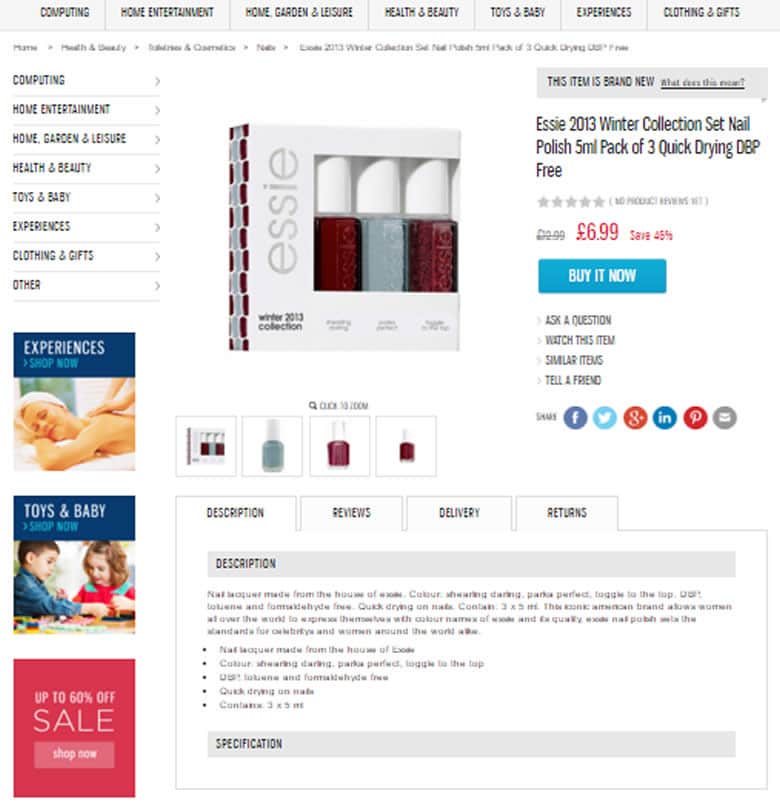Screen dimensions: 780x808
Task: Share on LinkedIn icon
Action: pos(665,417)
